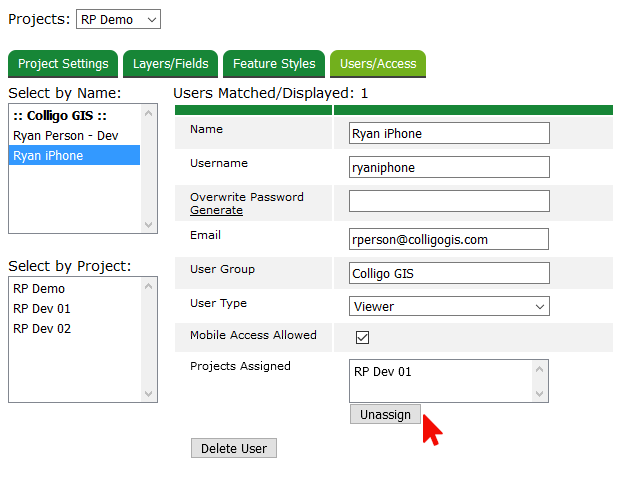Choose RP Dev 02 in project list

(42, 328)
